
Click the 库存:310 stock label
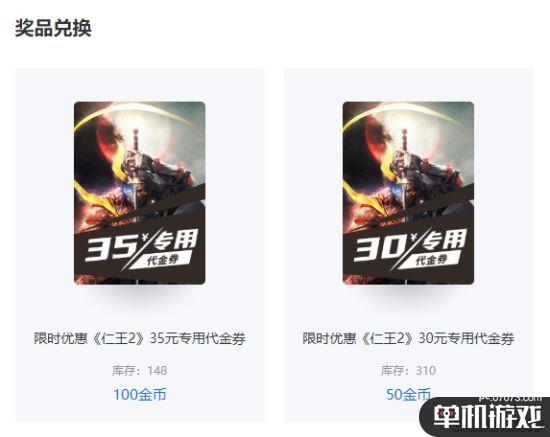[408, 370]
